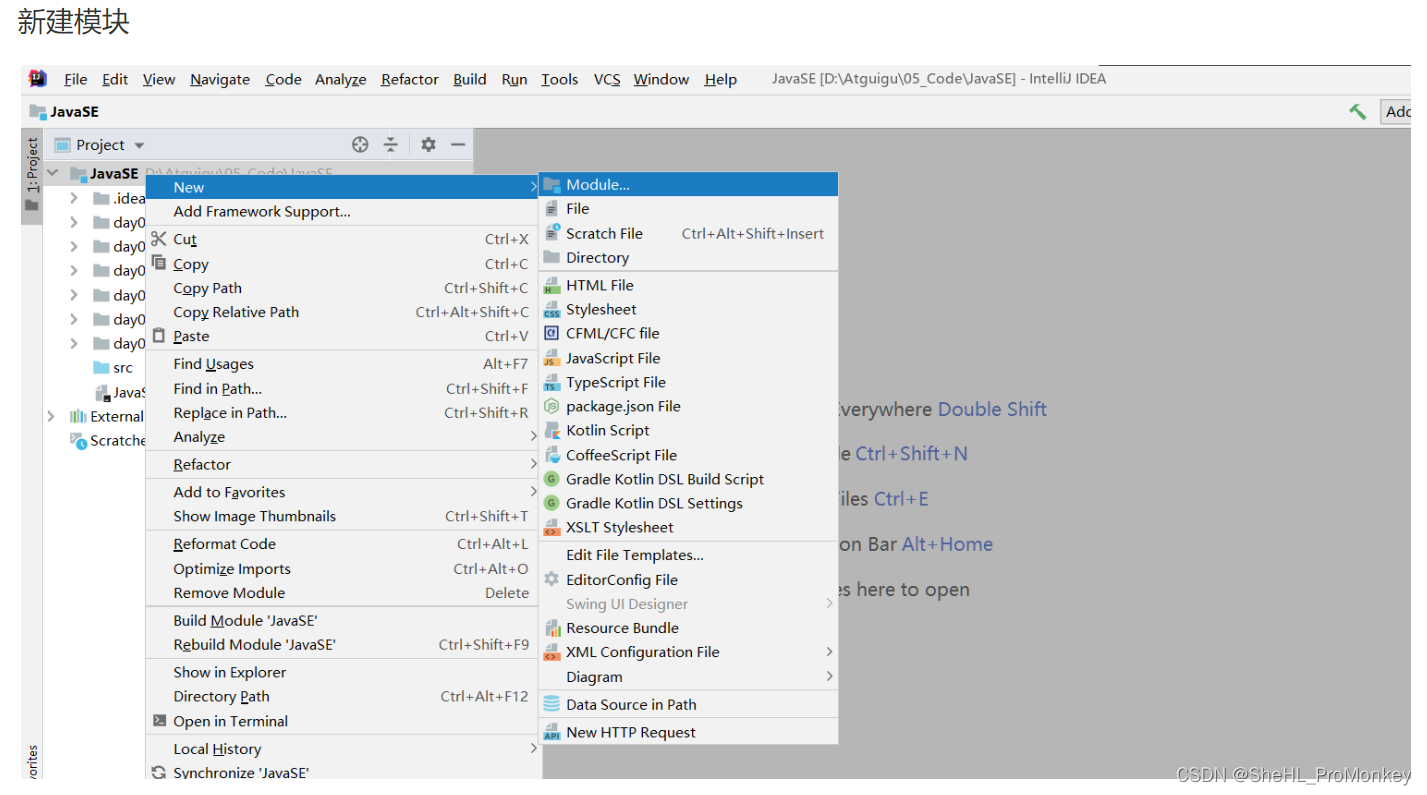Click the Kotlin Script icon
1427x795 pixels.
(x=551, y=430)
